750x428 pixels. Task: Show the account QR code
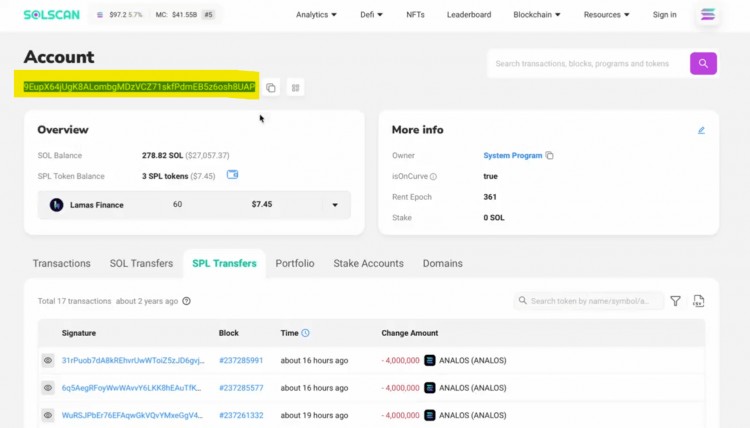tap(295, 88)
